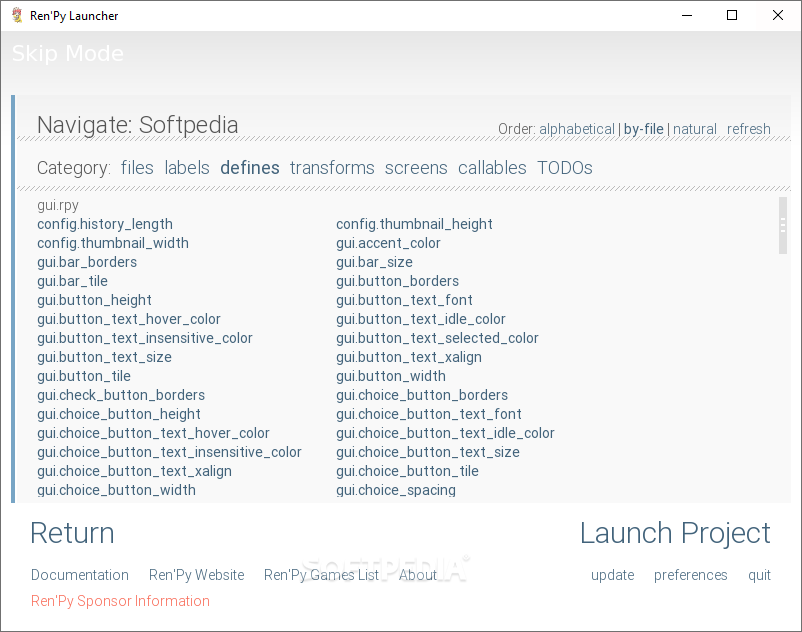Check for a Ren'Py update
Viewport: 802px width, 632px height.
coord(612,575)
